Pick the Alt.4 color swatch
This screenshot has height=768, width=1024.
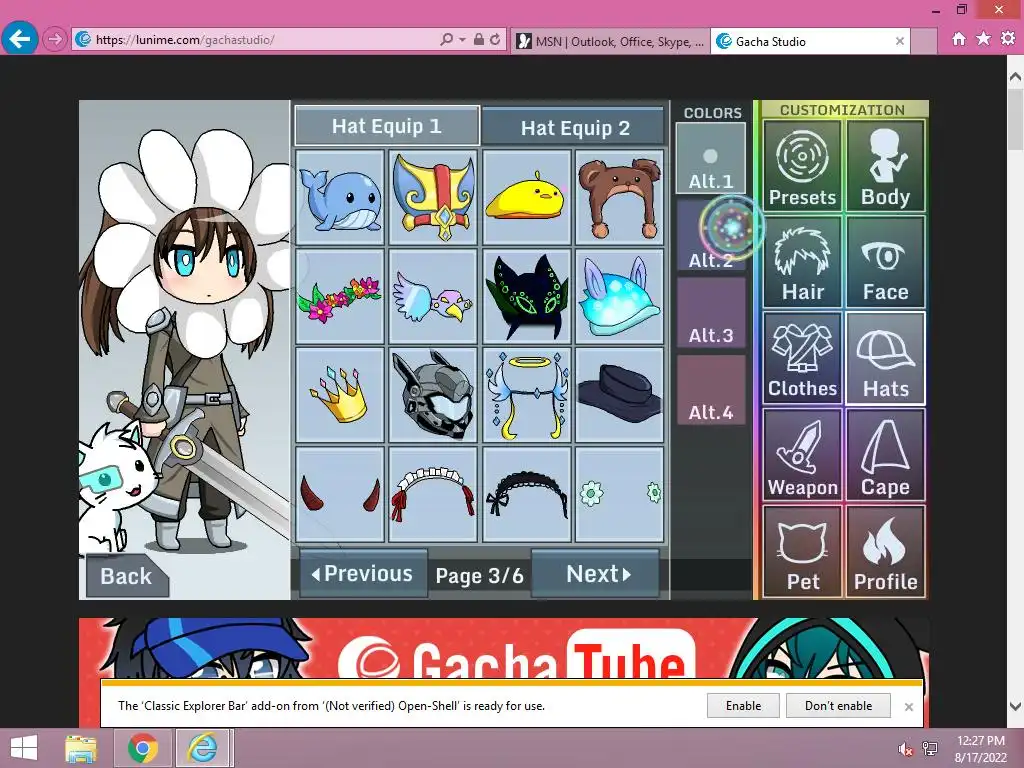point(711,391)
